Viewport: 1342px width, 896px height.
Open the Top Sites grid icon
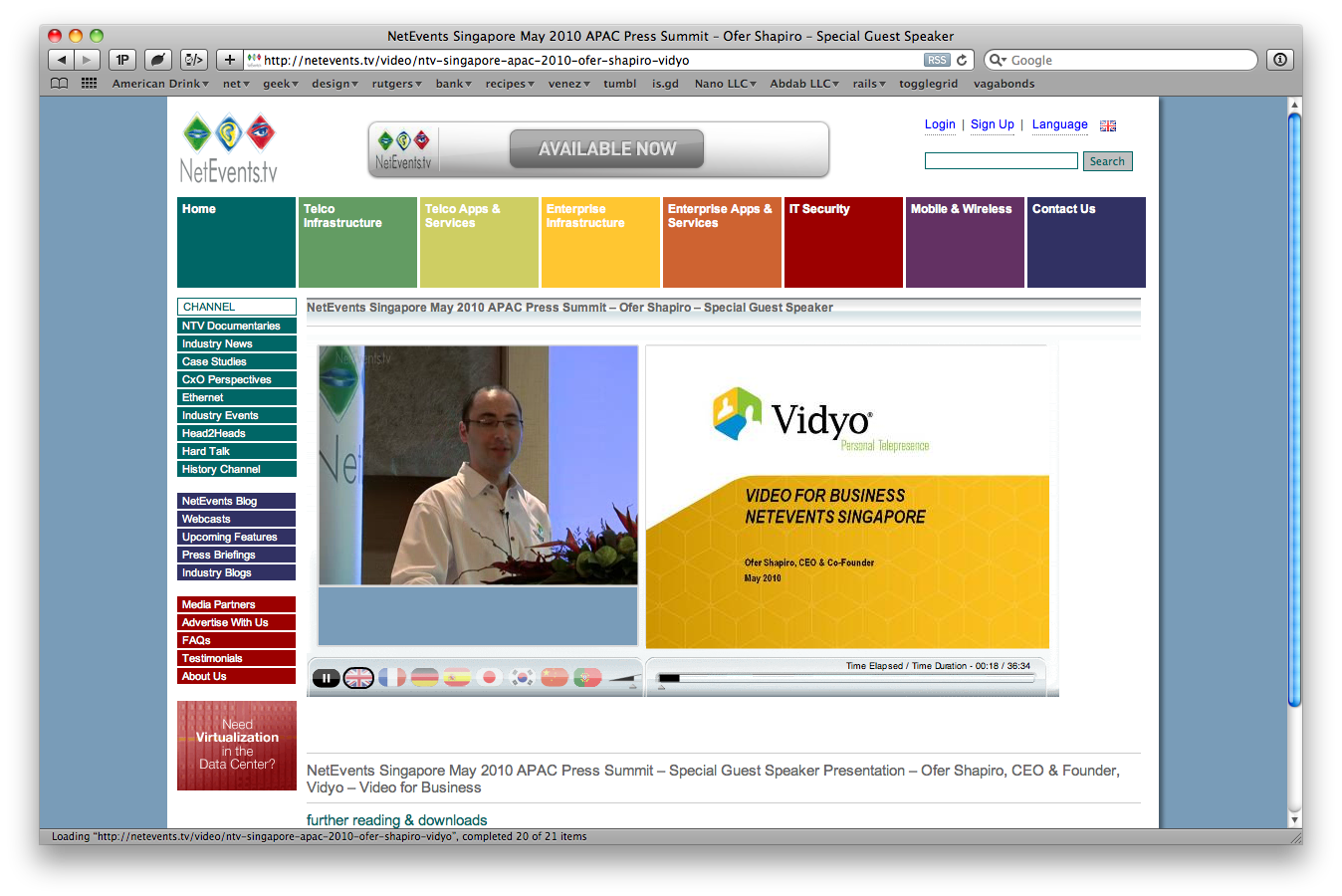[x=89, y=84]
